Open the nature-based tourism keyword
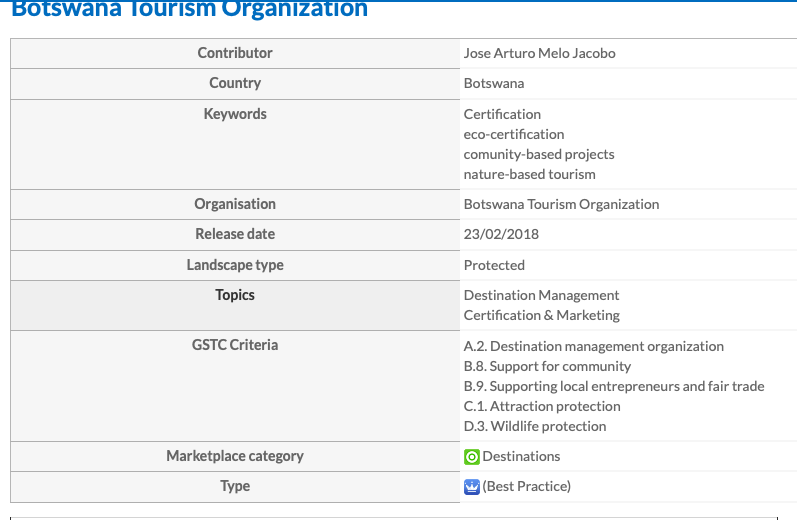This screenshot has height=520, width=797. pyautogui.click(x=530, y=174)
